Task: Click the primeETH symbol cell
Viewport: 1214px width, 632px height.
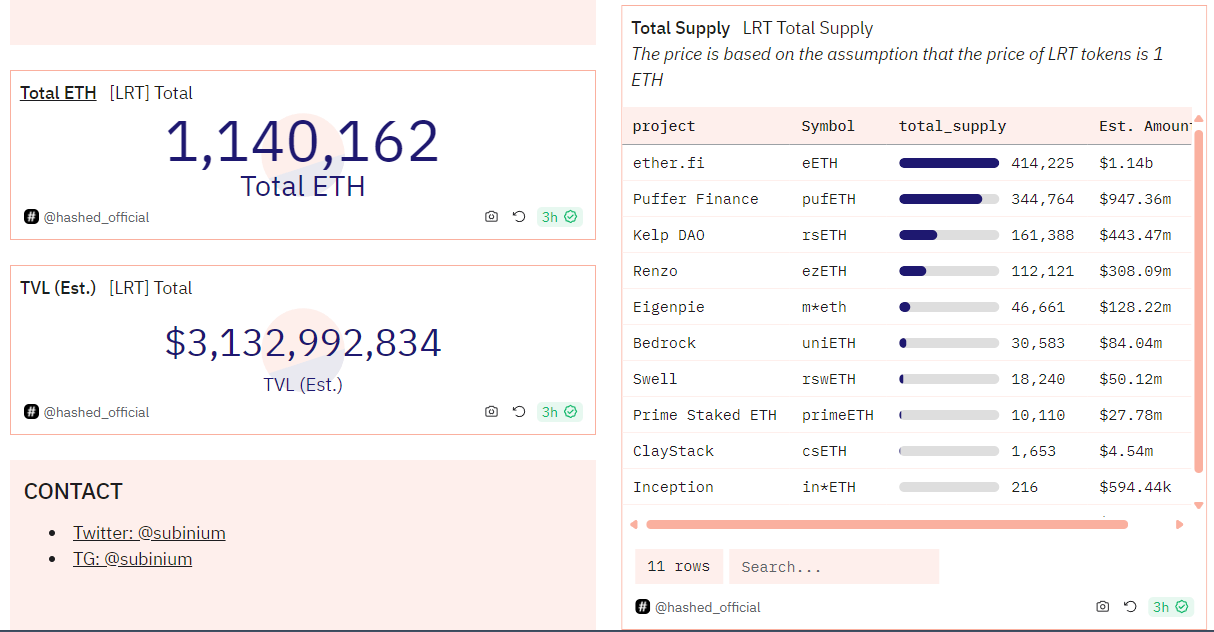Action: [x=838, y=415]
